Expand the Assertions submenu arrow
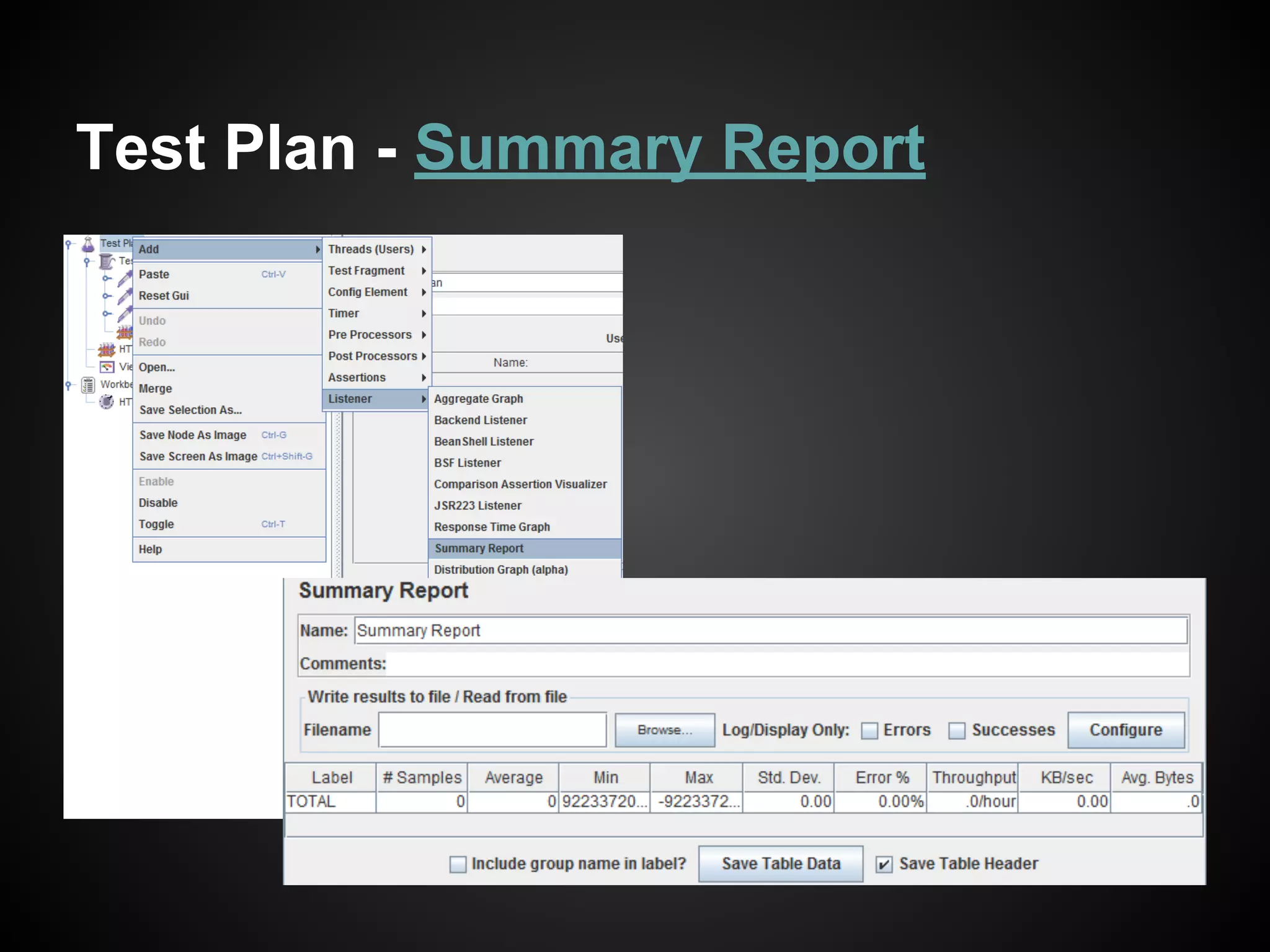The height and width of the screenshot is (952, 1270). tap(424, 377)
